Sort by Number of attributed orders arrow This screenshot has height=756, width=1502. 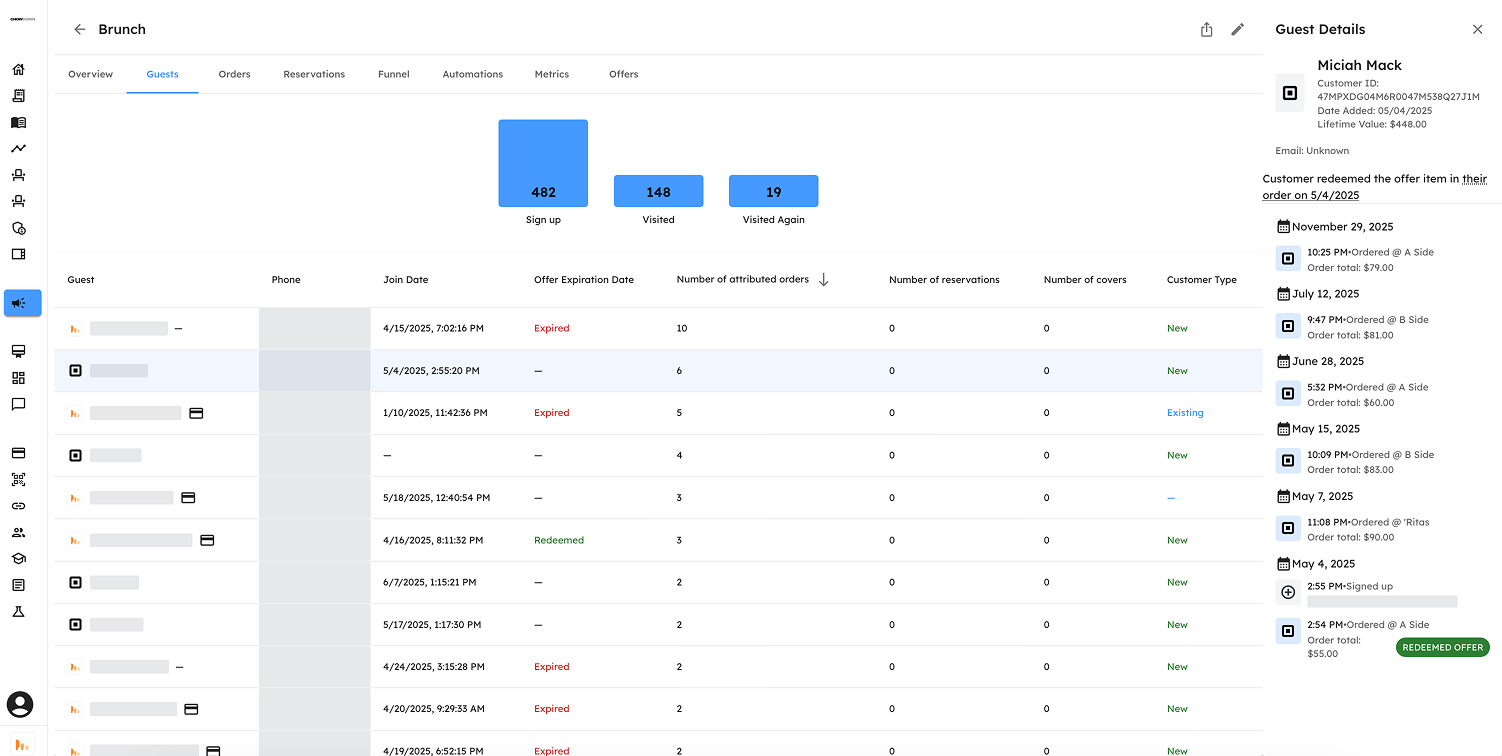(x=823, y=280)
